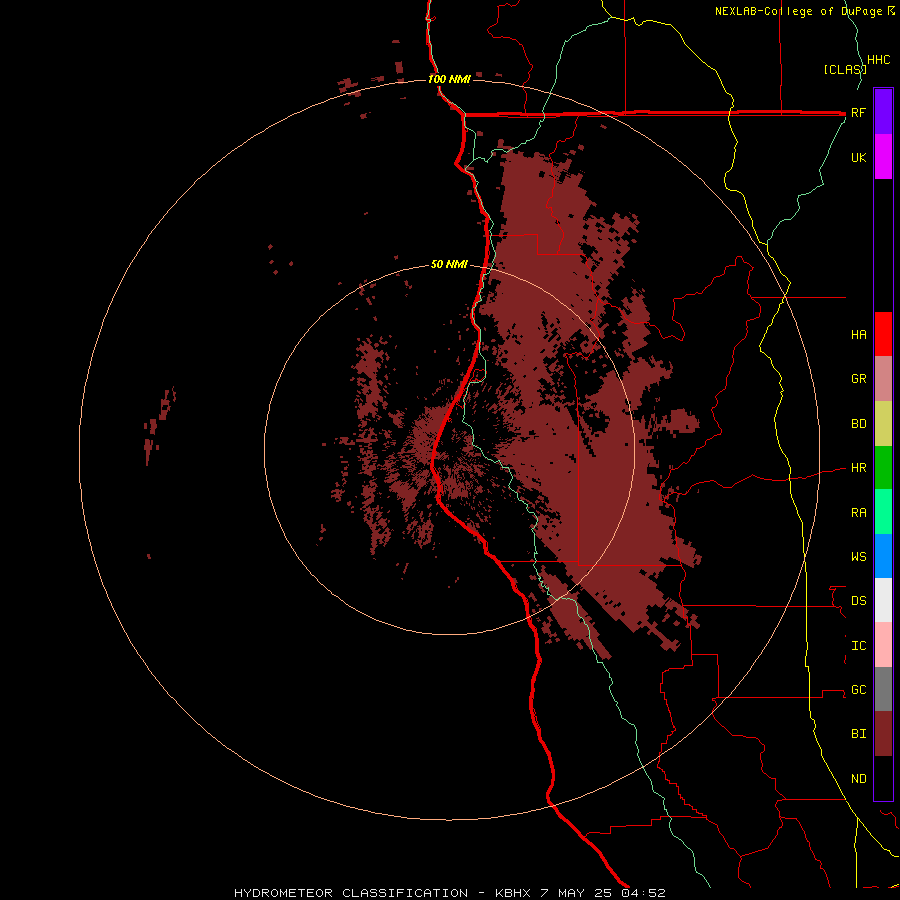Click the IC light pink legend swatch

[883, 645]
